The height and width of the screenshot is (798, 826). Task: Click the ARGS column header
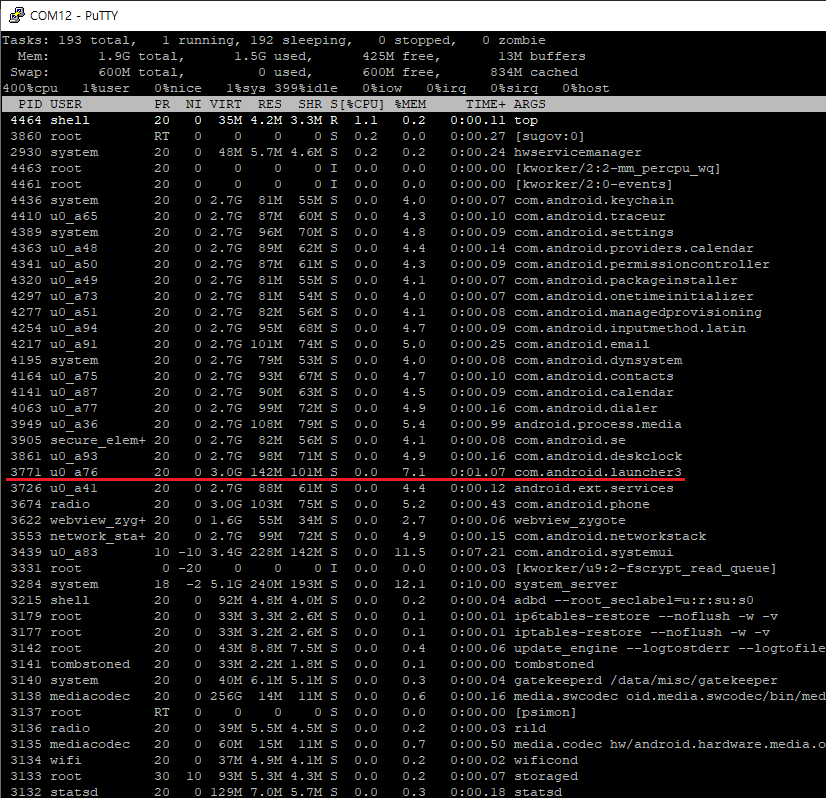coord(529,104)
